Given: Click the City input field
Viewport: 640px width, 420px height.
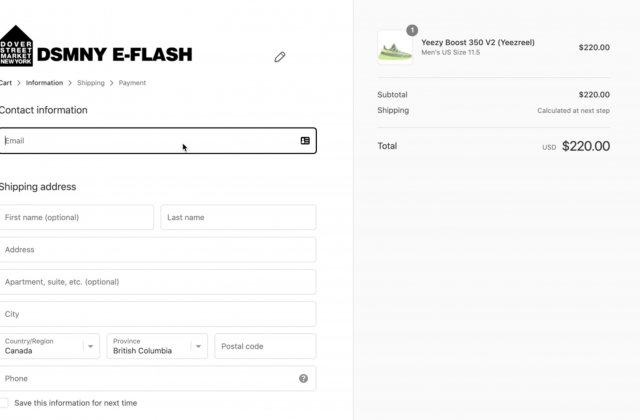Looking at the screenshot, I should click(158, 314).
